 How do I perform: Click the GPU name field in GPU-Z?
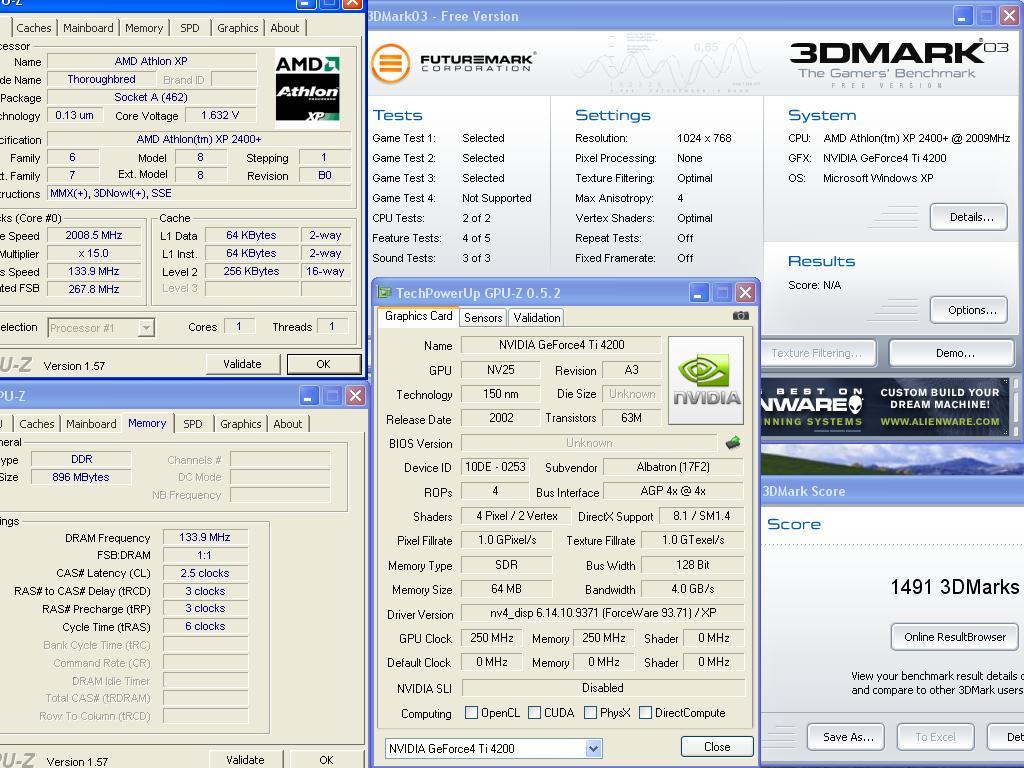(x=561, y=345)
